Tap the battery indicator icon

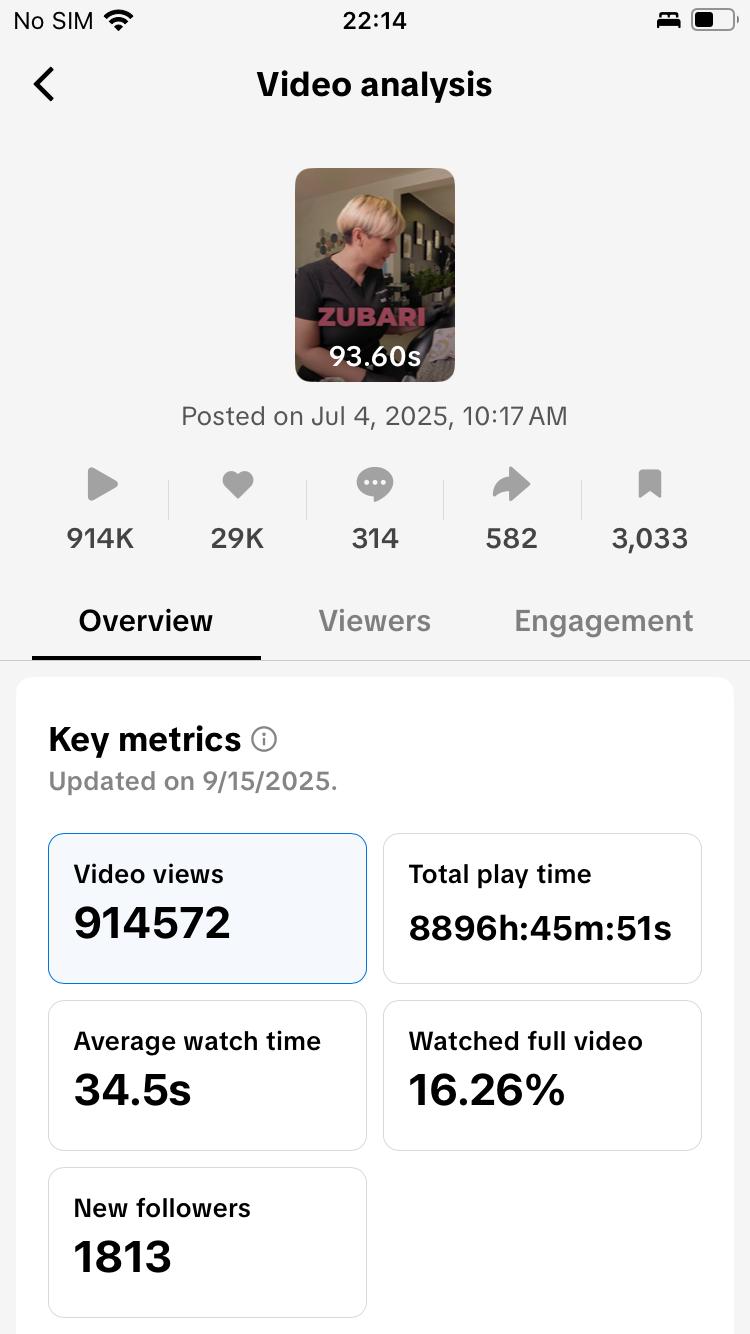click(713, 20)
